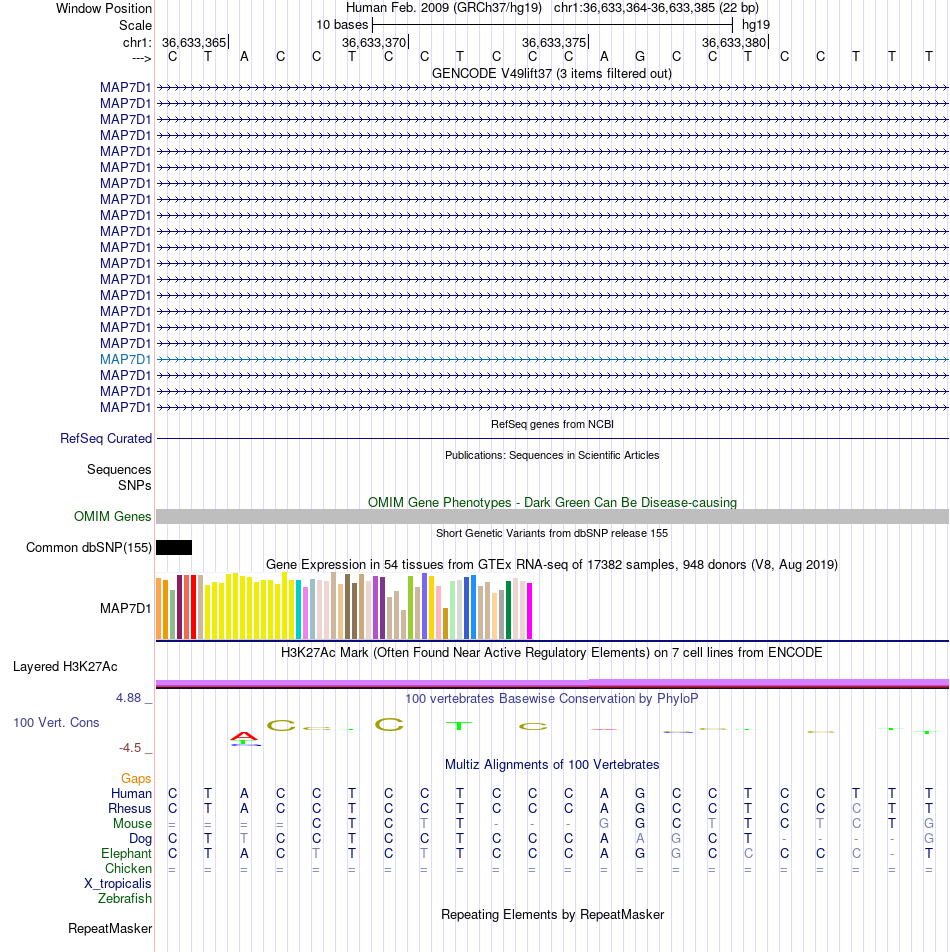
Task: Click the 'Window Position' label
Action: pyautogui.click(x=104, y=8)
